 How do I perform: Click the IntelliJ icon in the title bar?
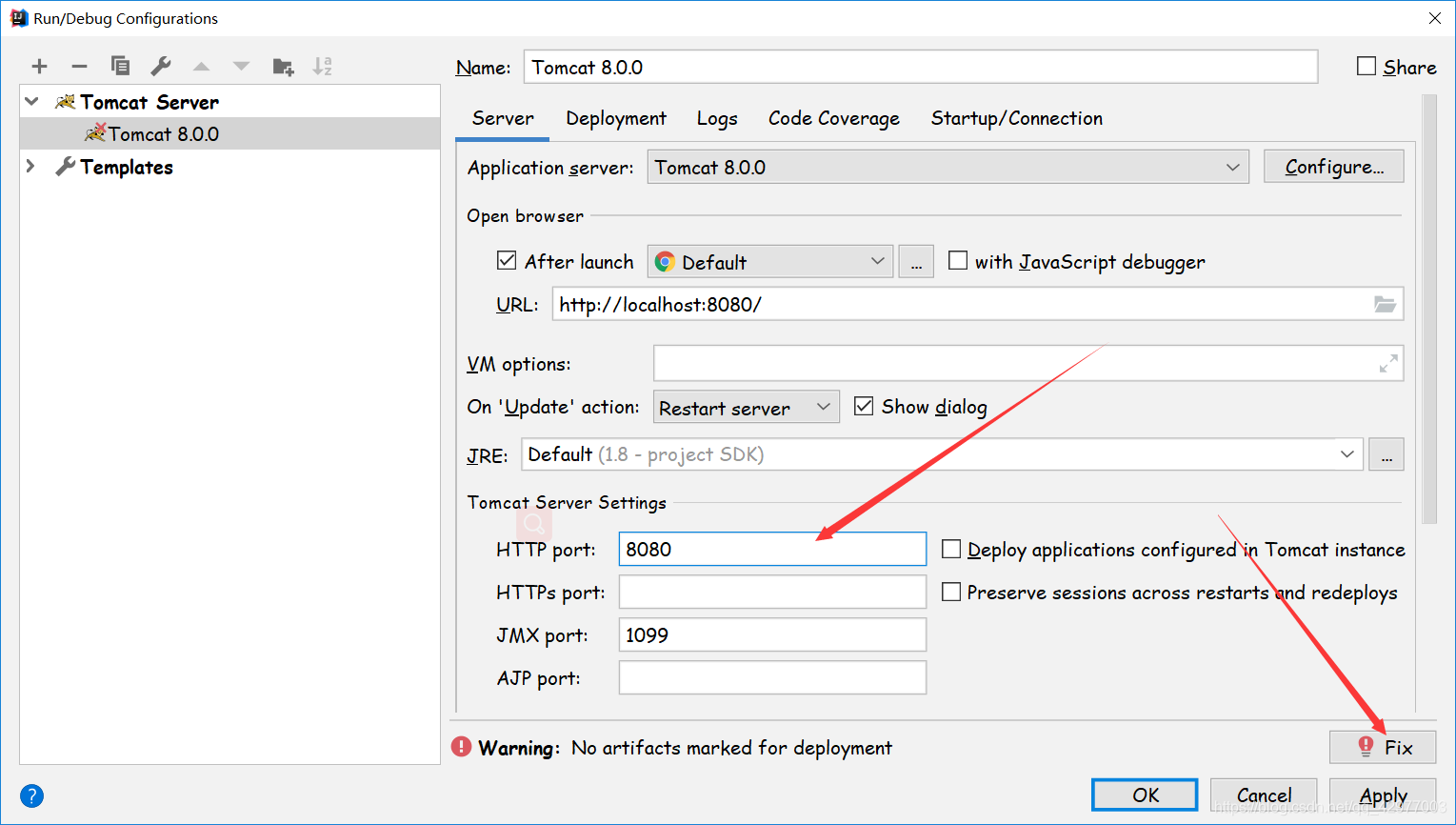click(x=19, y=18)
